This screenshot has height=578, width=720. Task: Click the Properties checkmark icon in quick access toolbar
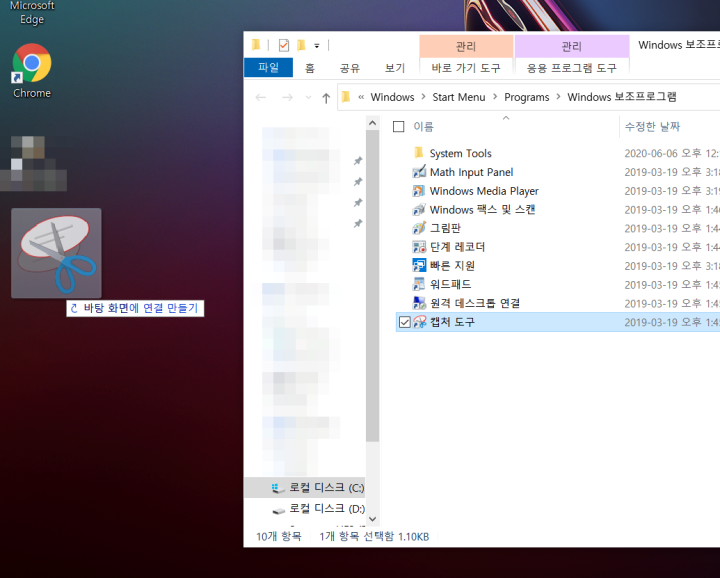[284, 45]
